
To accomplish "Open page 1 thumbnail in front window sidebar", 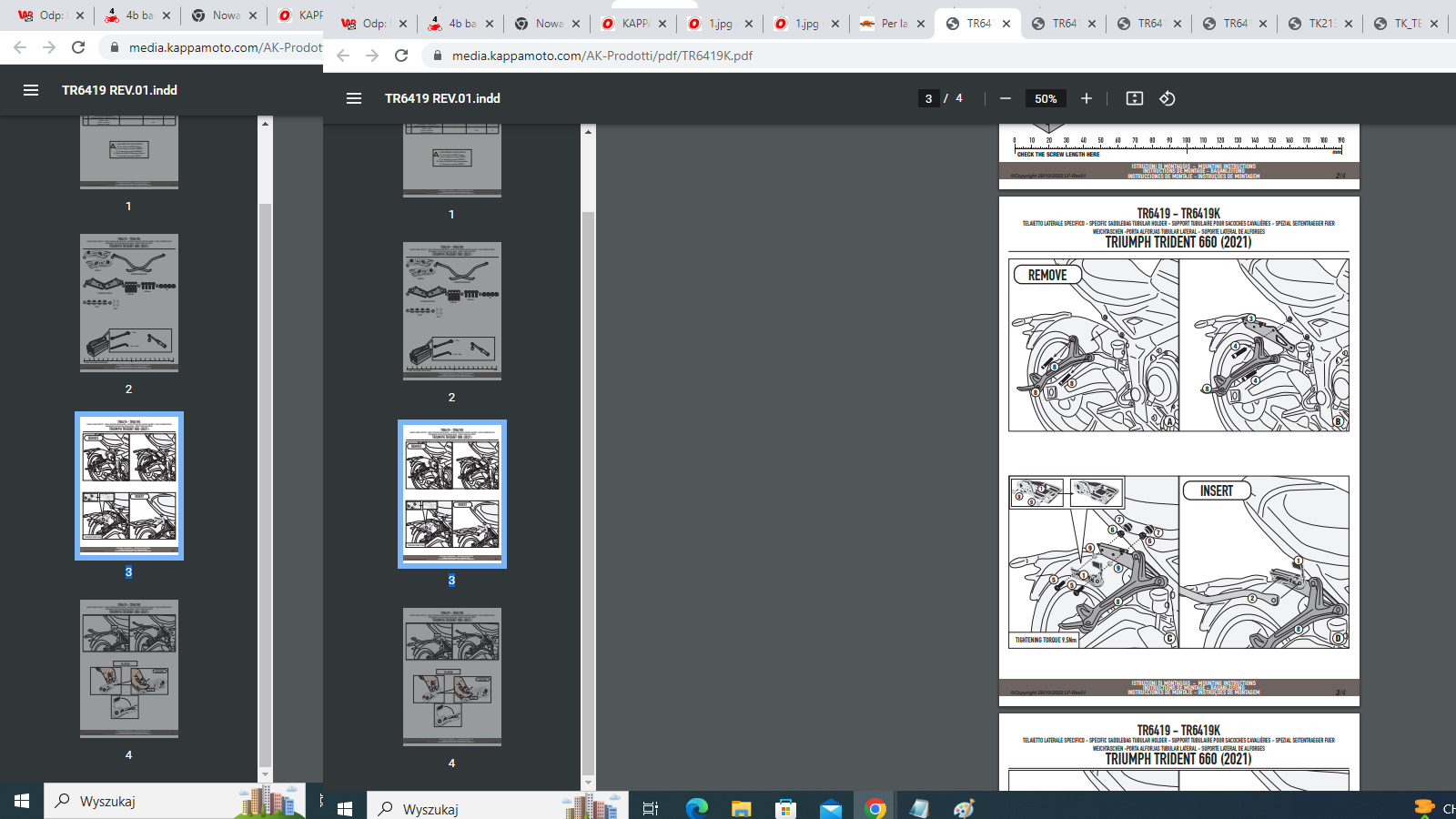I will 452,160.
